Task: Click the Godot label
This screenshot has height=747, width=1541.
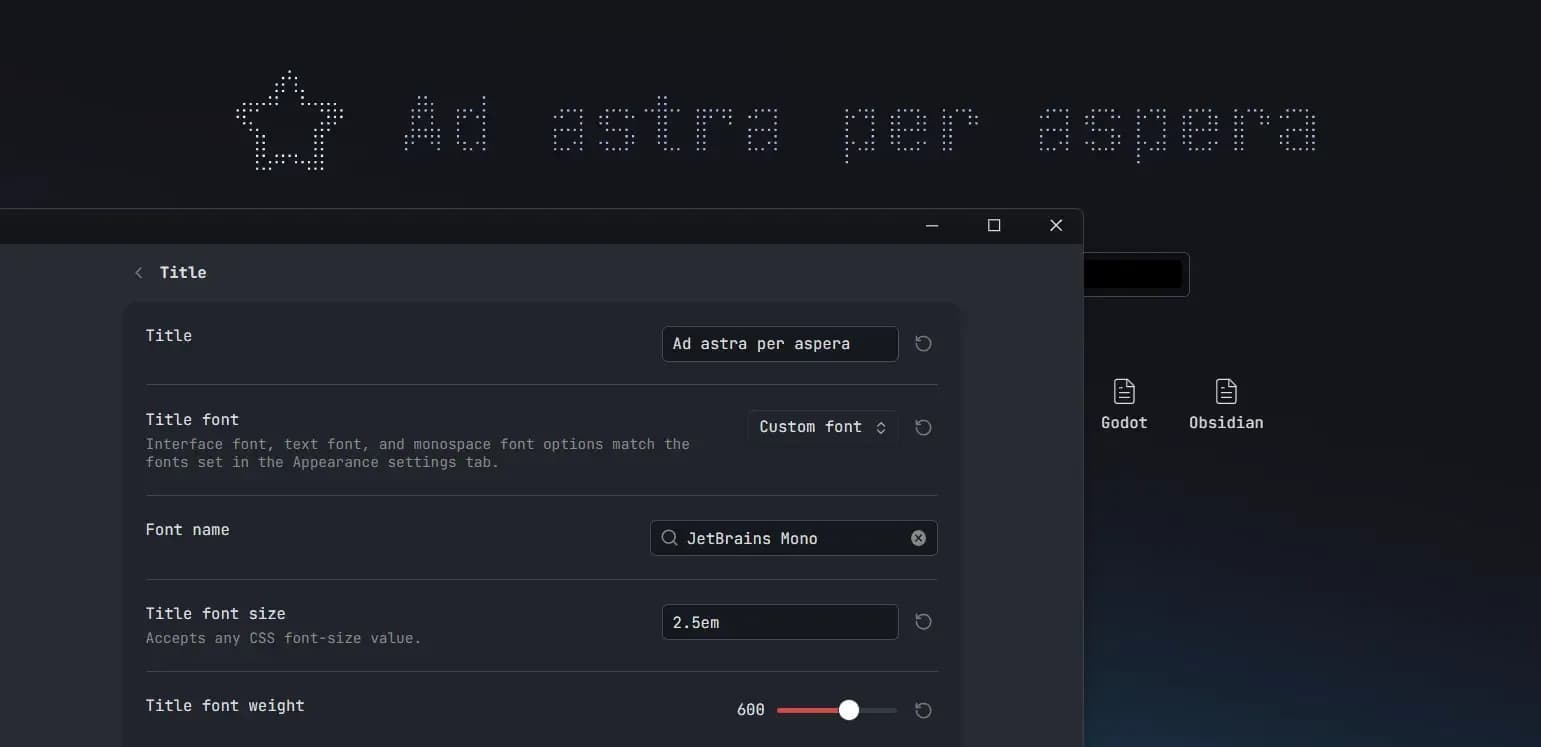Action: point(1124,423)
